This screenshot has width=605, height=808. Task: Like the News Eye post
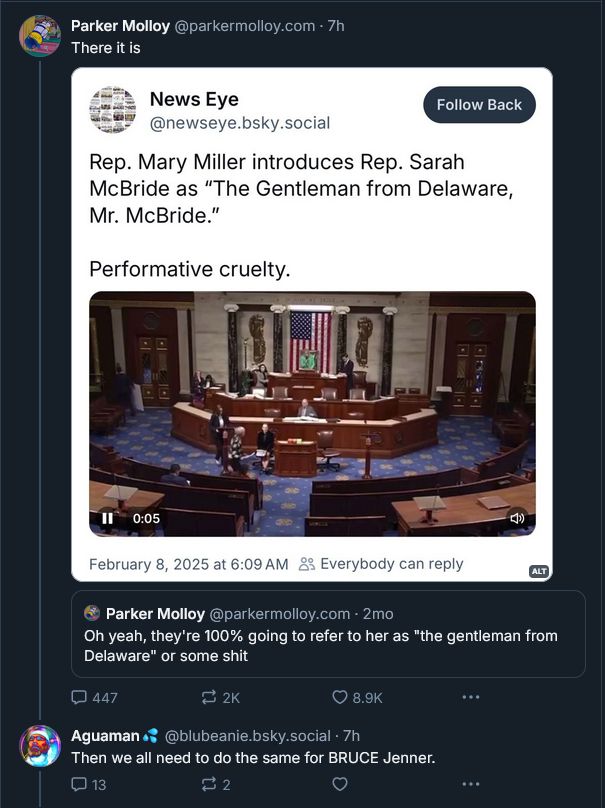point(340,700)
